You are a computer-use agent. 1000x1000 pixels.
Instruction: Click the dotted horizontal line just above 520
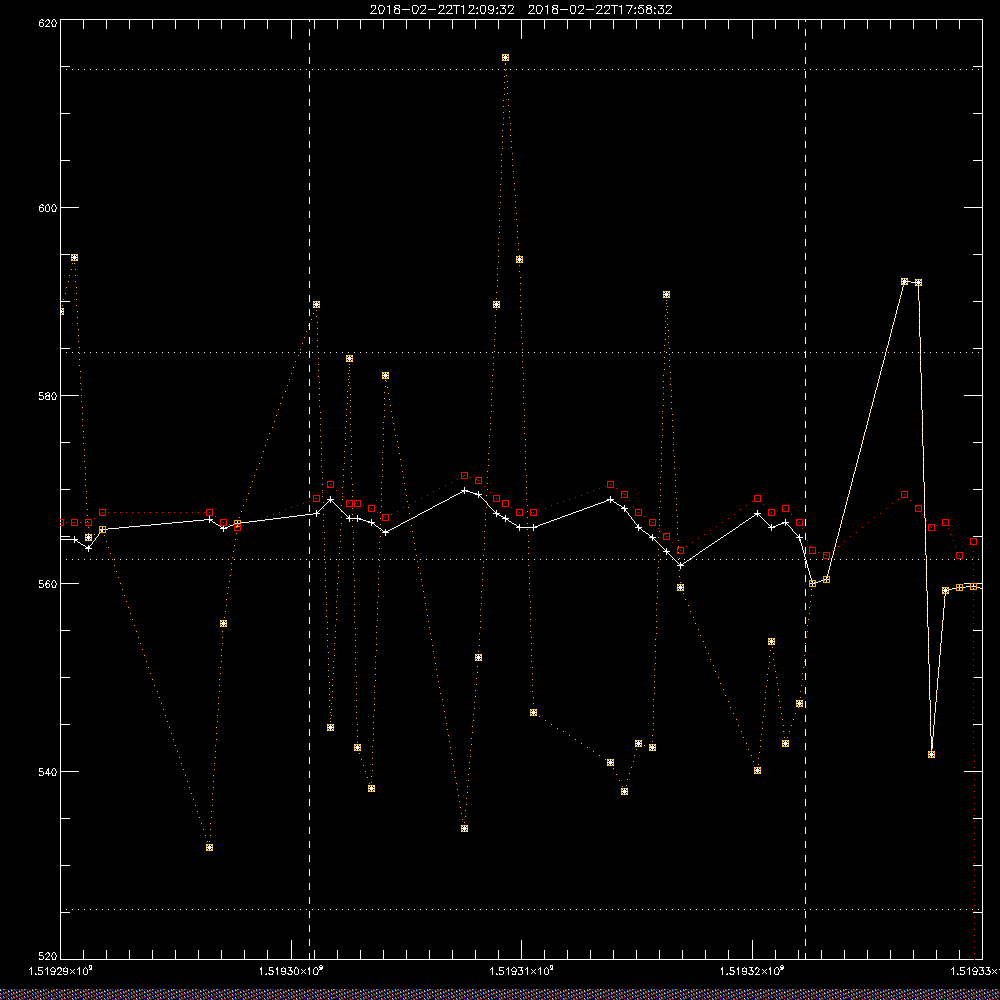point(521,909)
